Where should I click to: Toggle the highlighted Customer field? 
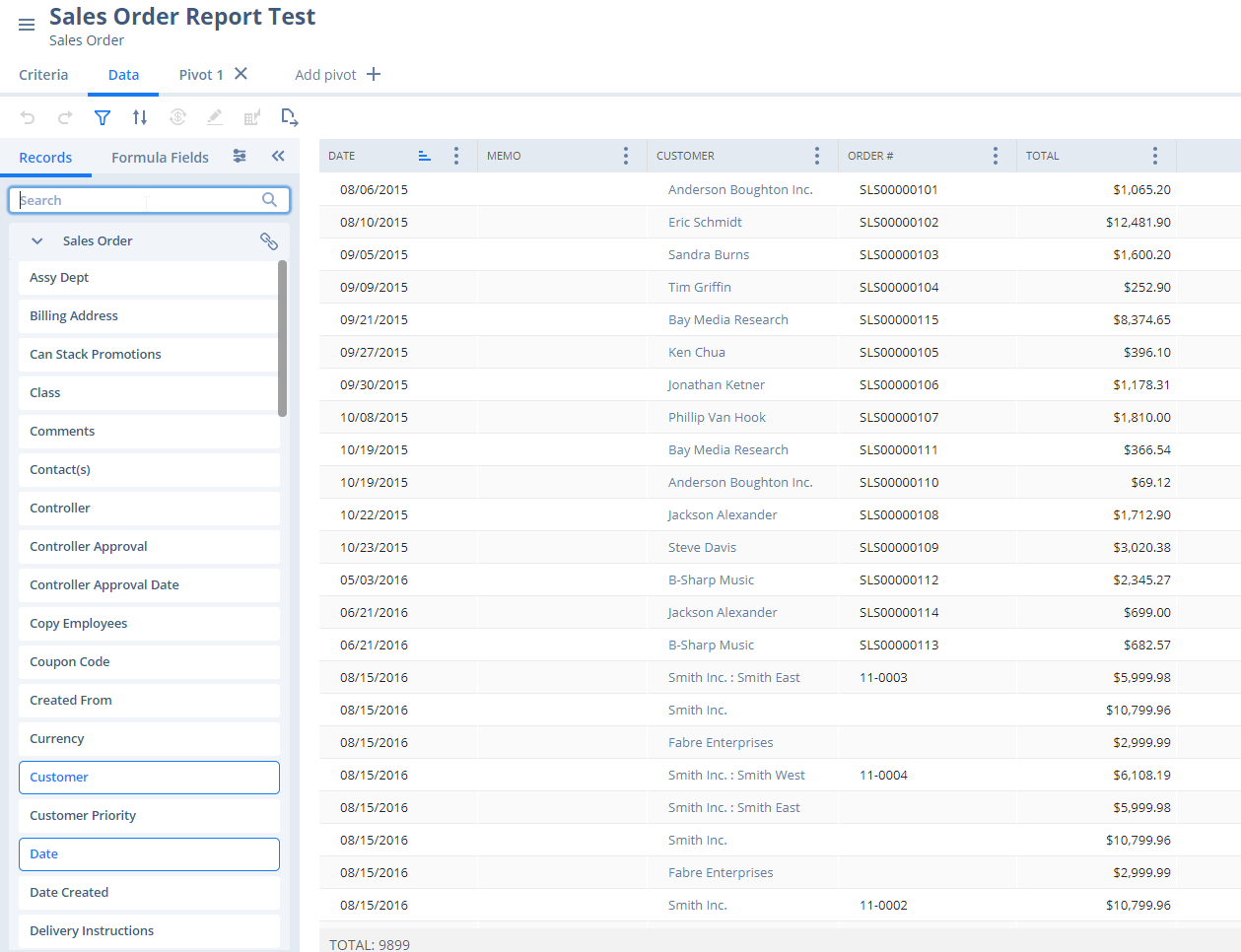pos(149,778)
